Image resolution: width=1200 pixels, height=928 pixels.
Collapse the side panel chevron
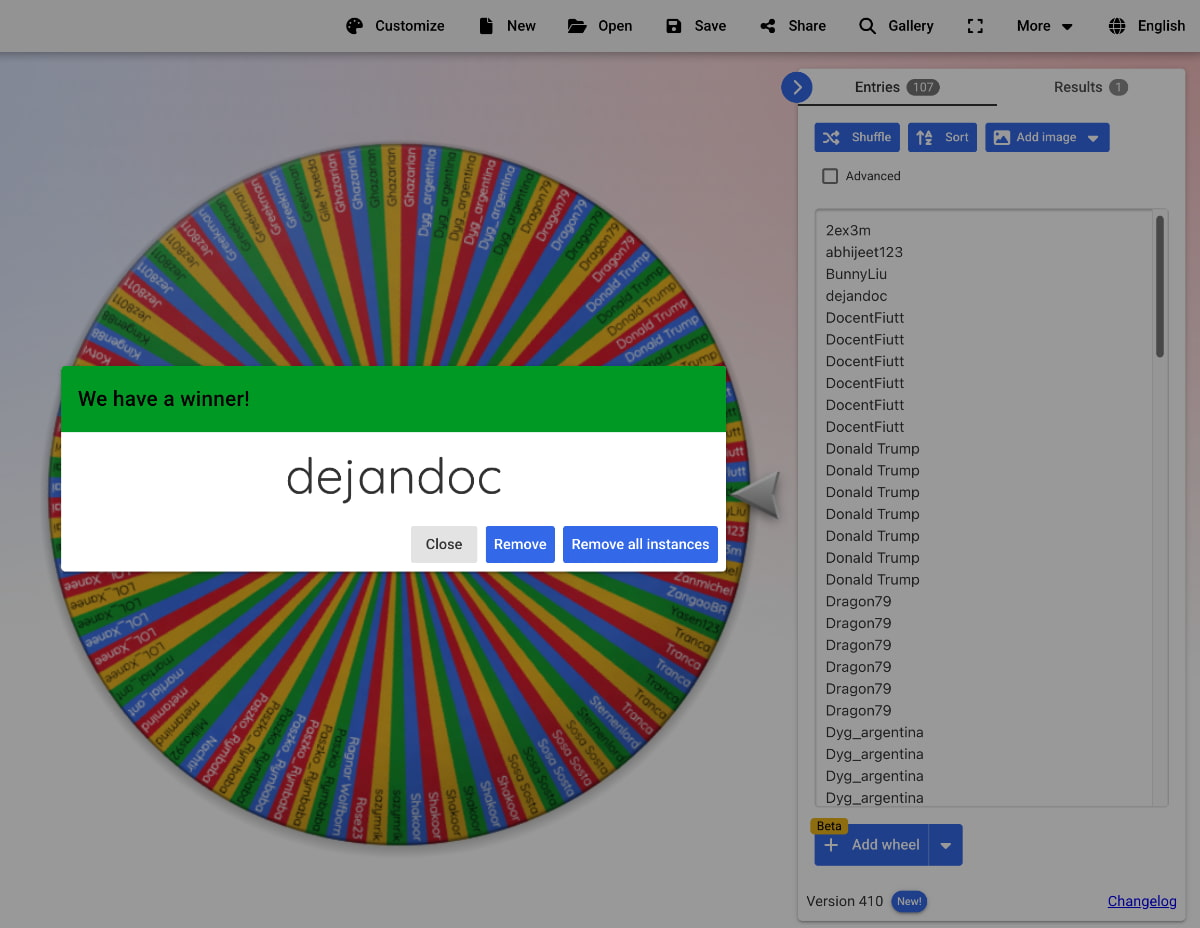tap(797, 87)
